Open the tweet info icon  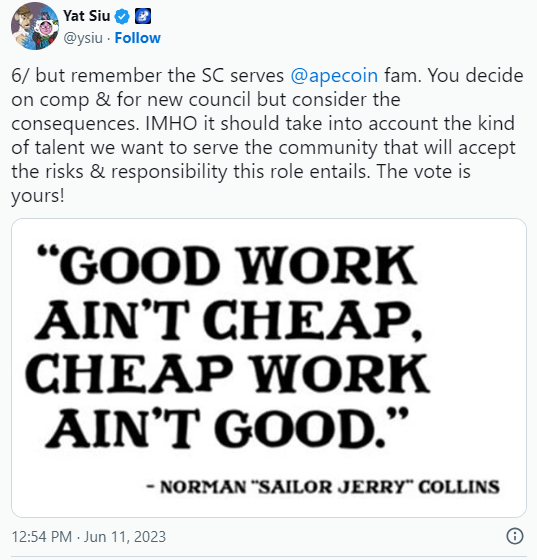(x=515, y=536)
